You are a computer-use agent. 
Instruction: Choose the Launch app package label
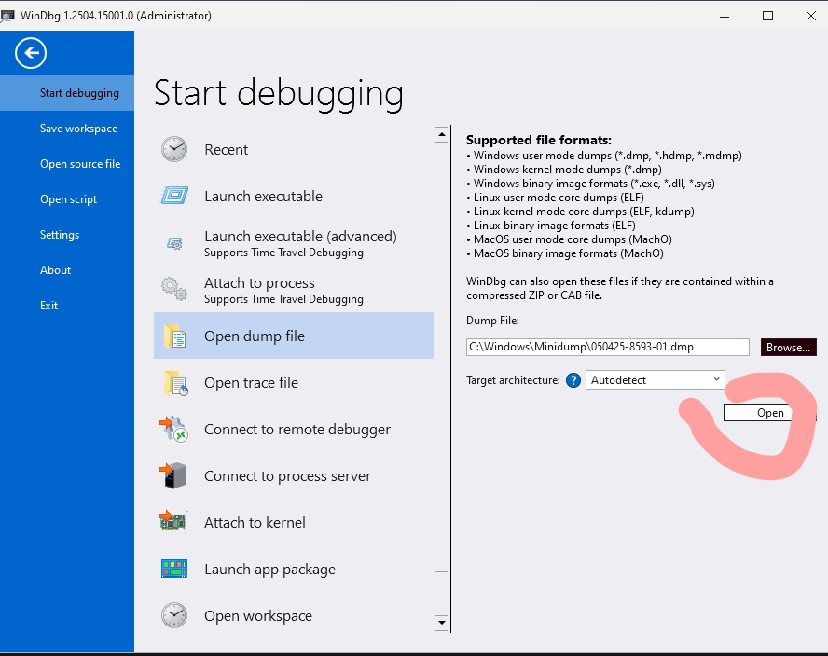(x=270, y=569)
